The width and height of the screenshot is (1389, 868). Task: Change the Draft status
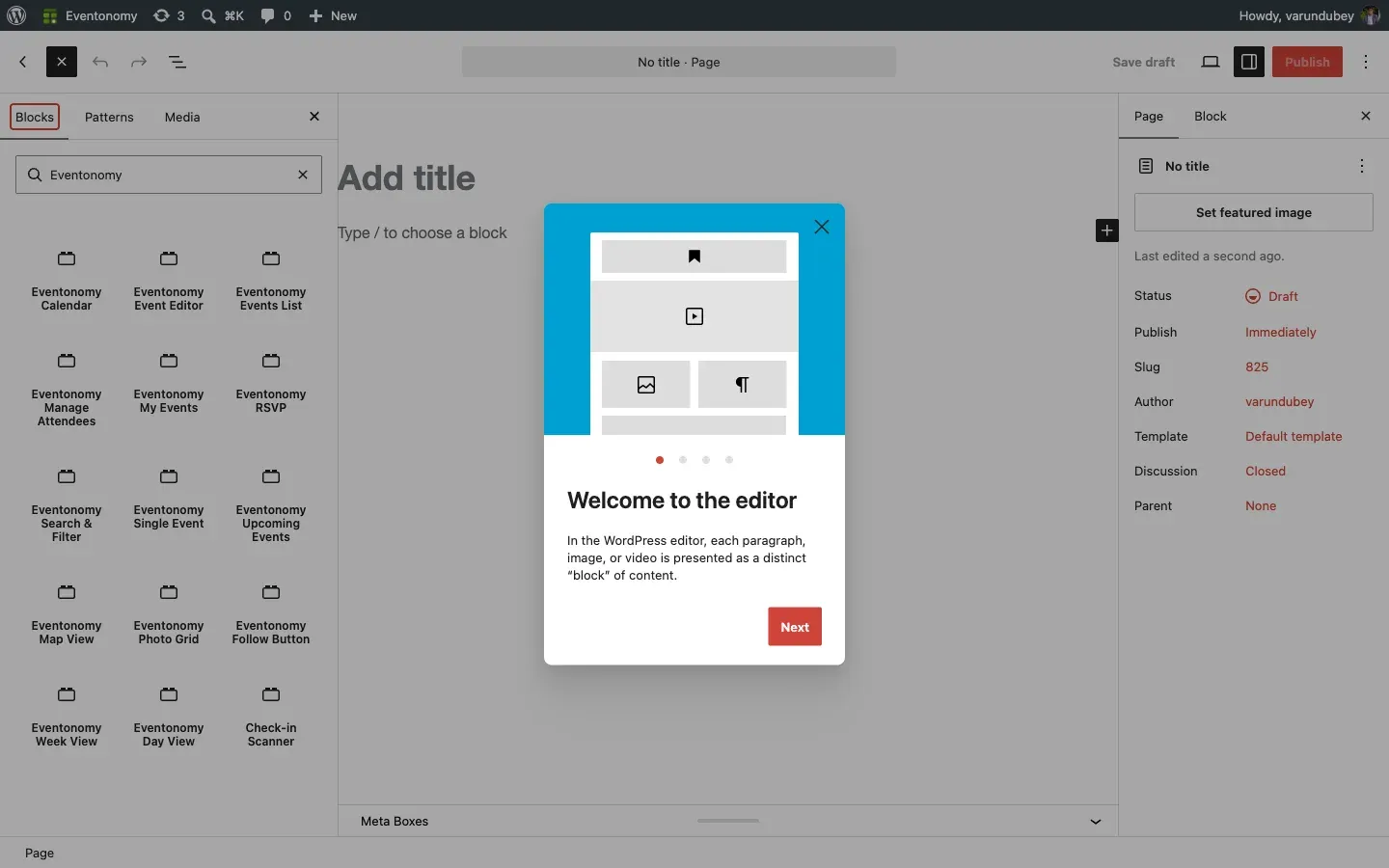click(x=1272, y=296)
